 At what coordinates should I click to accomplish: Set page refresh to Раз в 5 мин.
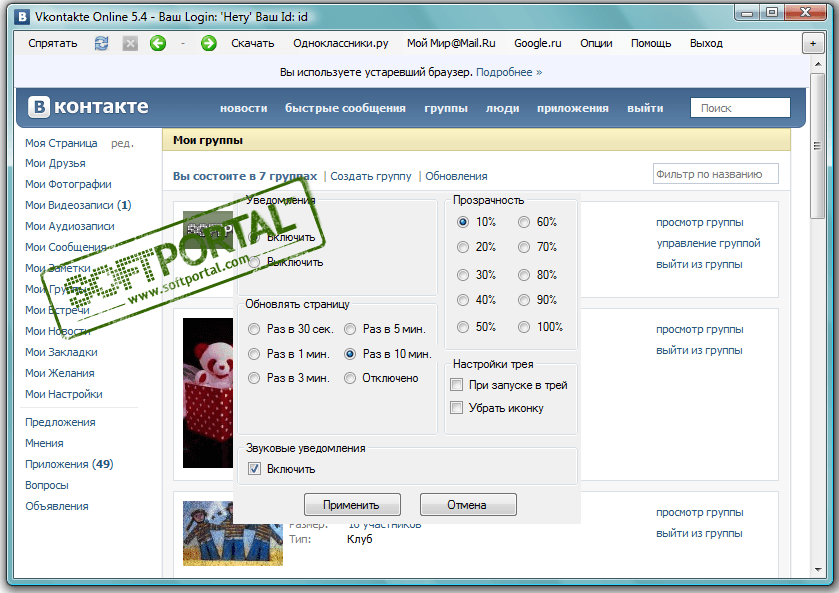350,329
